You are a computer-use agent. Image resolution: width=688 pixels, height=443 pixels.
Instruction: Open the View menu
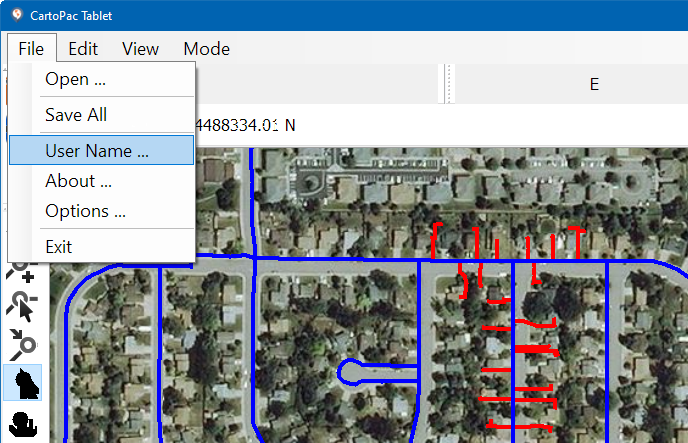coord(140,49)
